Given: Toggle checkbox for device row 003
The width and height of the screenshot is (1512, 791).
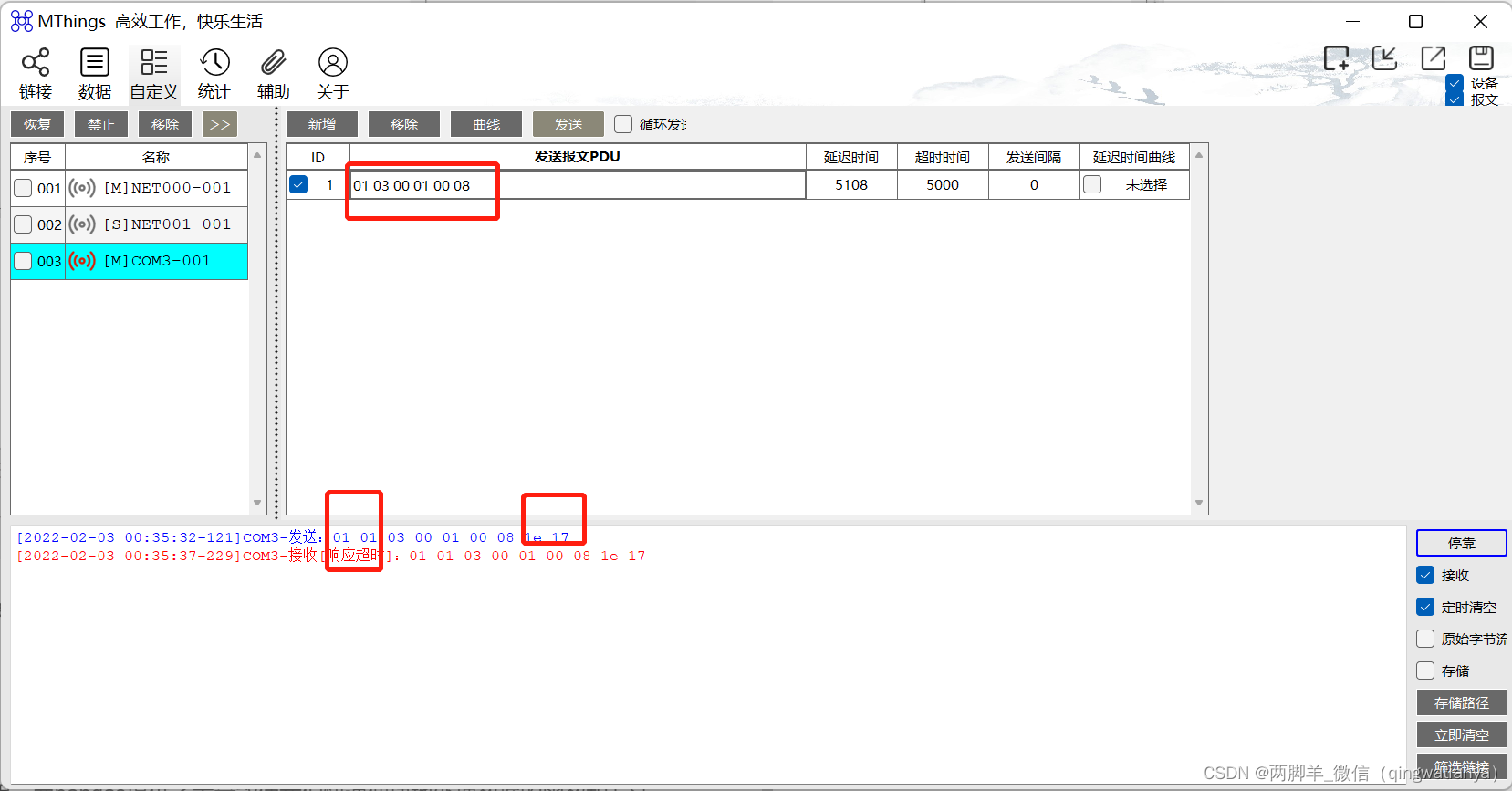Looking at the screenshot, I should (24, 261).
